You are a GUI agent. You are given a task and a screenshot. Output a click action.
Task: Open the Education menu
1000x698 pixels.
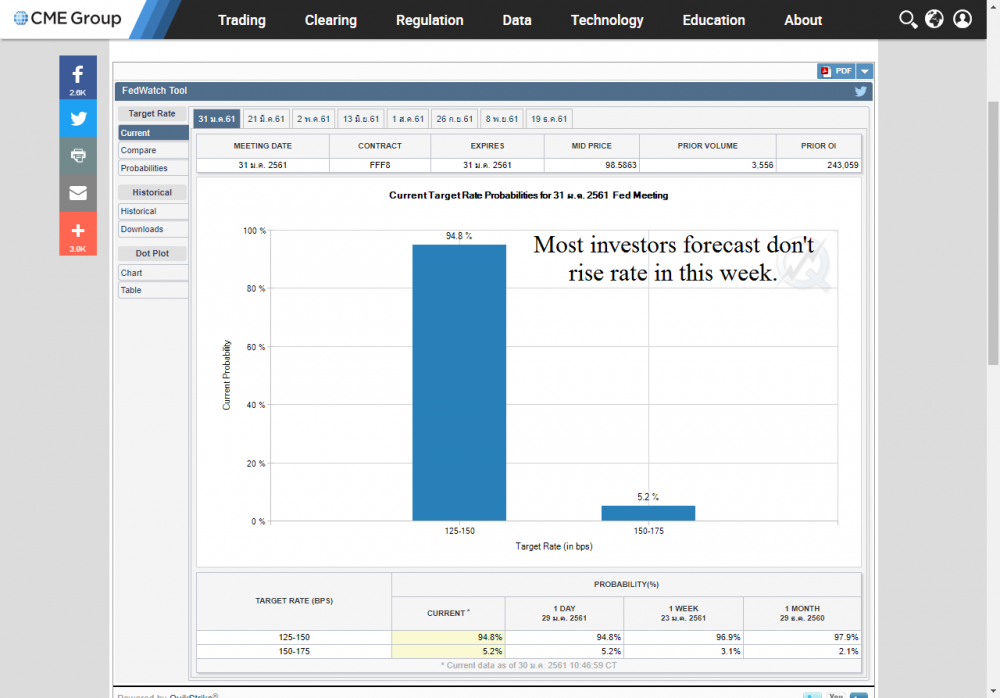[714, 20]
